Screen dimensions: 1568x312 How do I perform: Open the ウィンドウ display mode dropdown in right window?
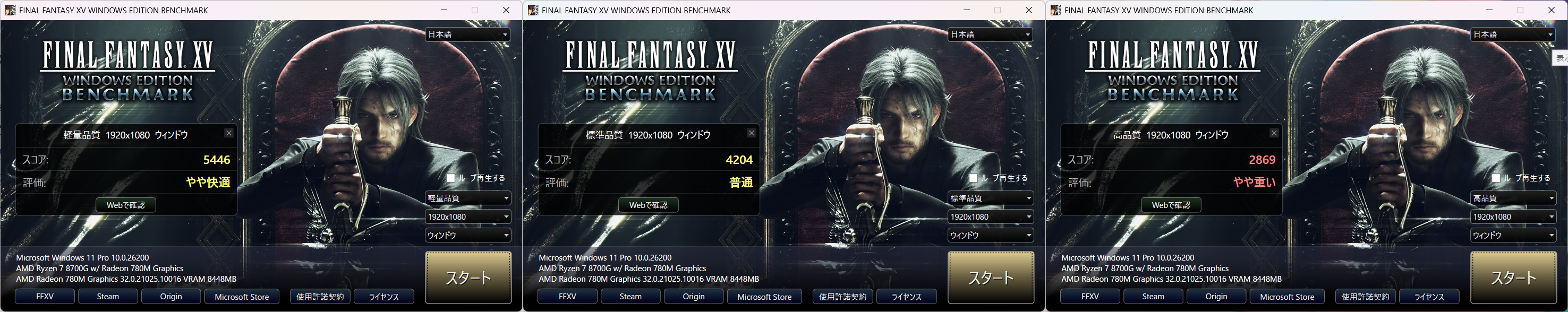[x=1513, y=236]
